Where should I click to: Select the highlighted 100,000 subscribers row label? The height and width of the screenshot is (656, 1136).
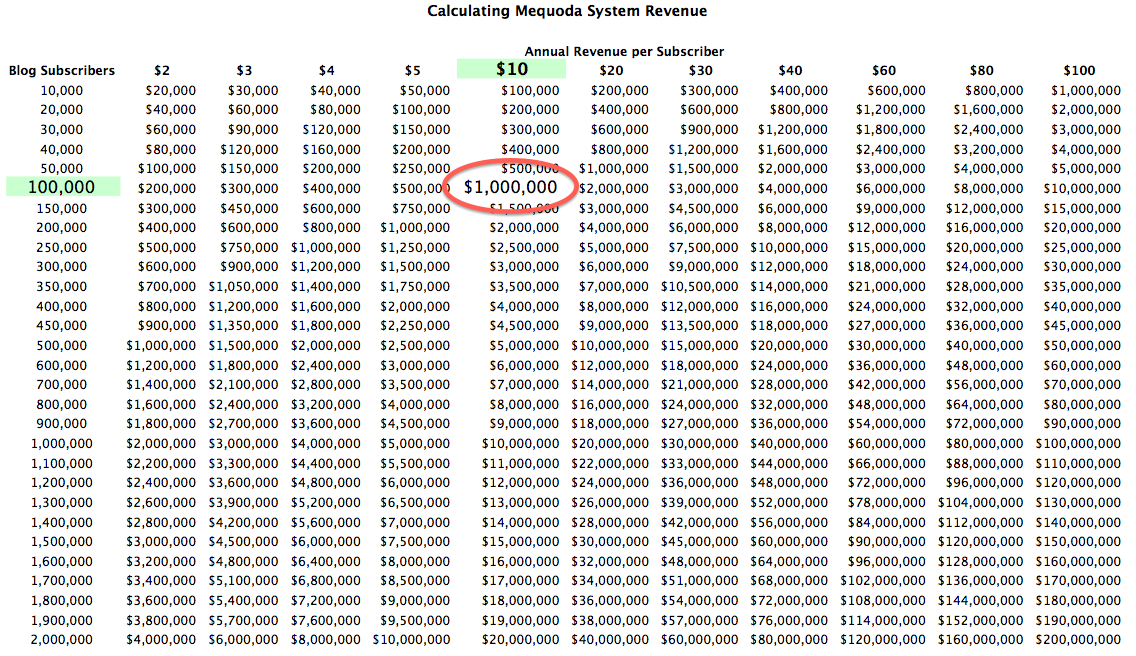point(62,187)
